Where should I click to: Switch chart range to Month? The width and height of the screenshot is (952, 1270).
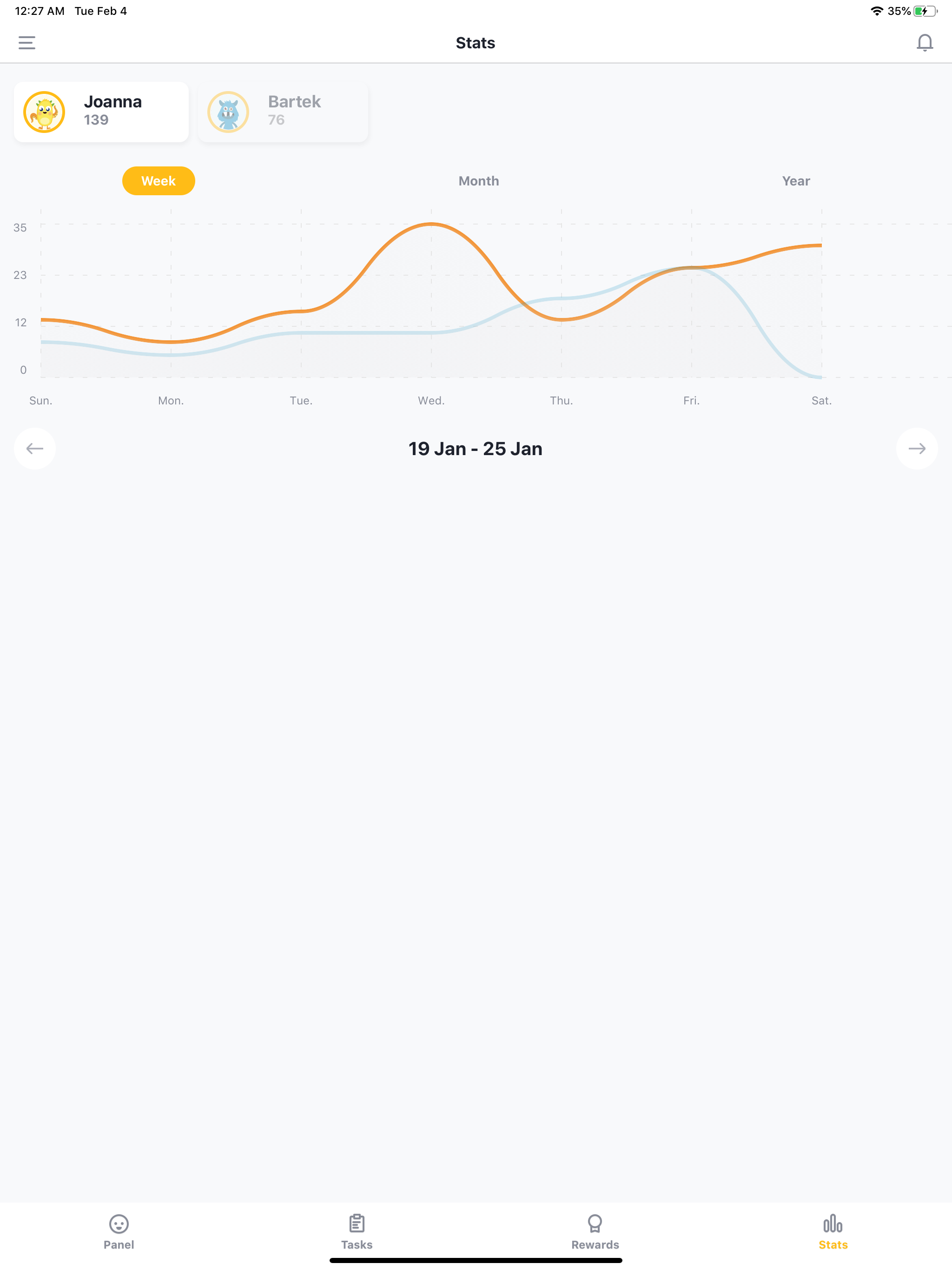click(x=478, y=181)
